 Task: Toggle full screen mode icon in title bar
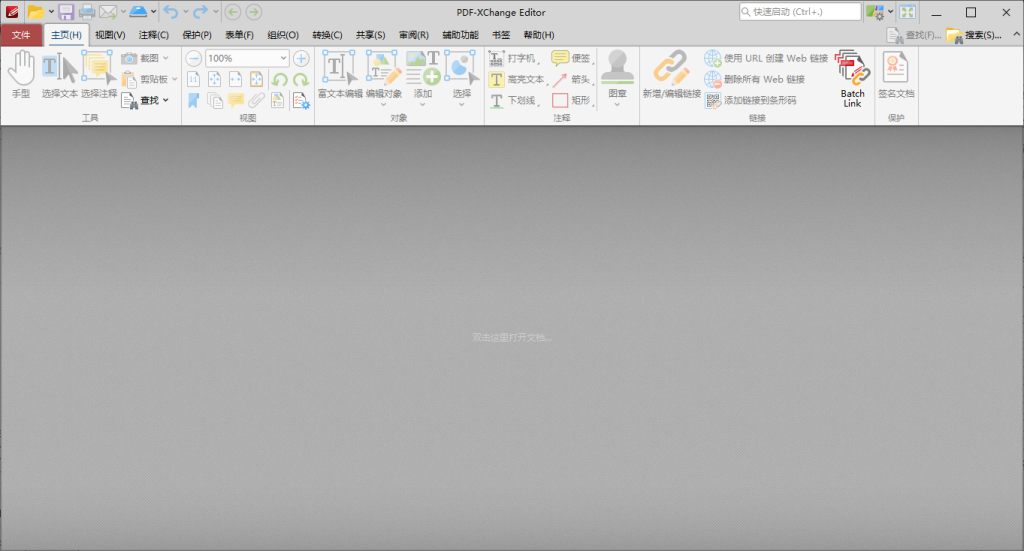click(907, 12)
